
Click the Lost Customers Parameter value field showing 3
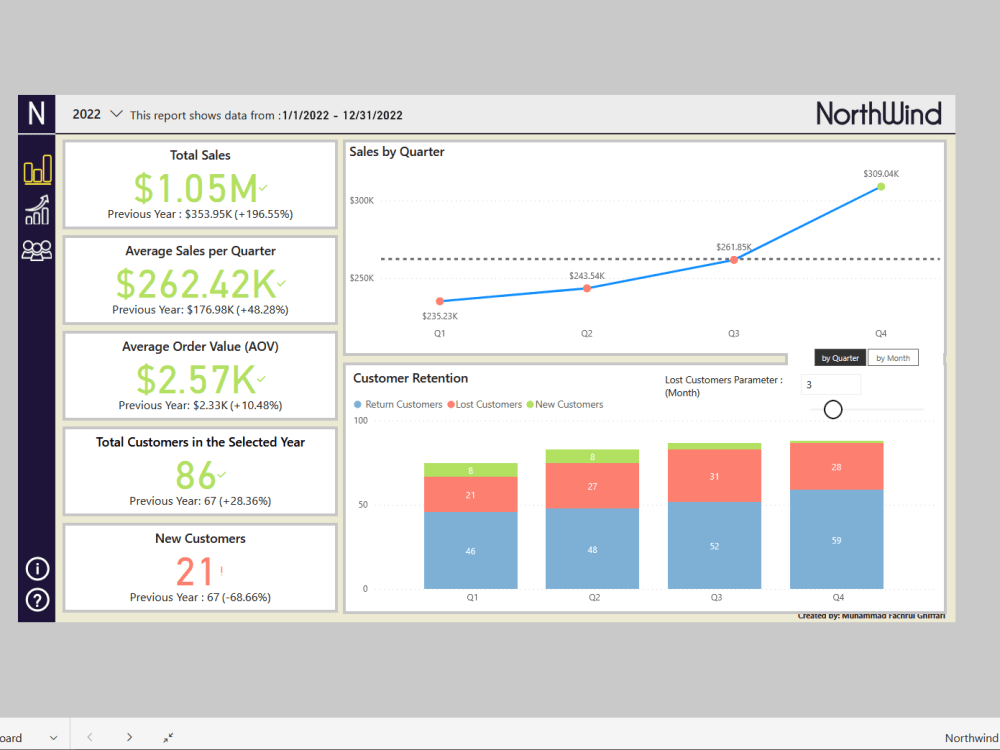(x=831, y=383)
